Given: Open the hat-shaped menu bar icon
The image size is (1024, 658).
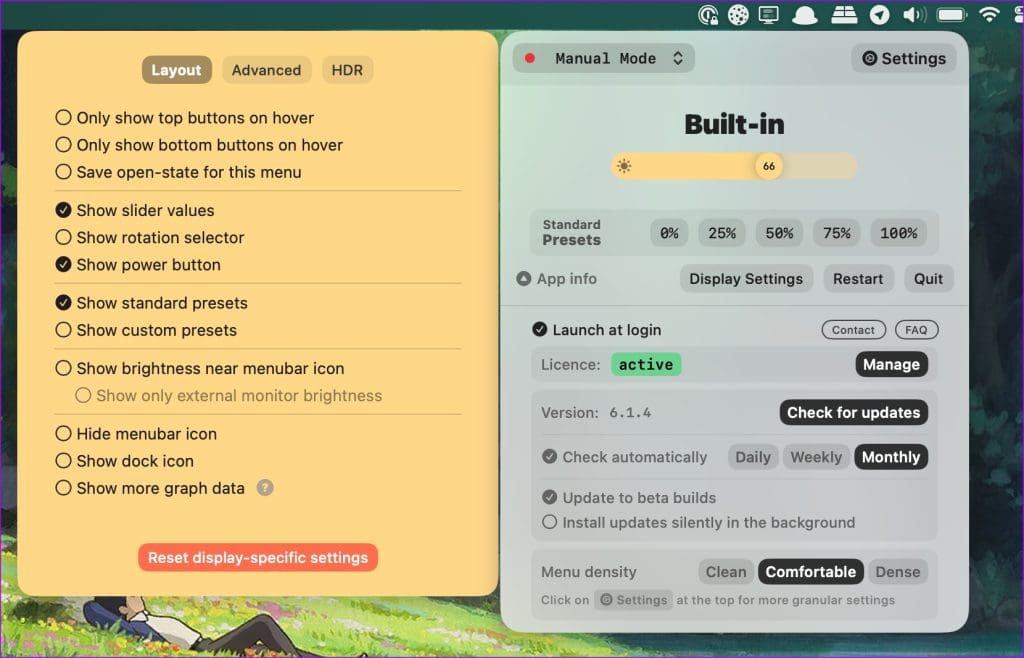Looking at the screenshot, I should click(x=805, y=15).
